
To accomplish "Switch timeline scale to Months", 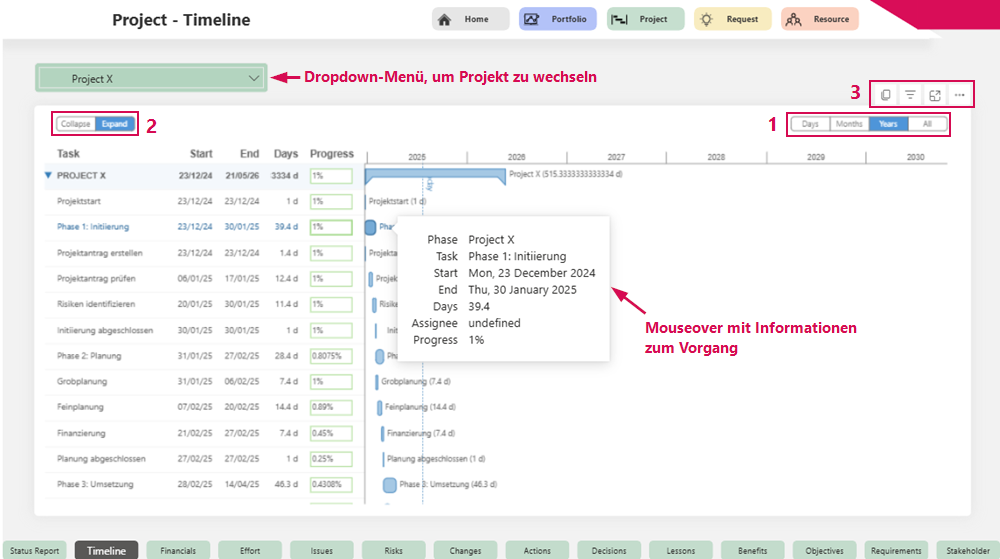I will pos(849,124).
